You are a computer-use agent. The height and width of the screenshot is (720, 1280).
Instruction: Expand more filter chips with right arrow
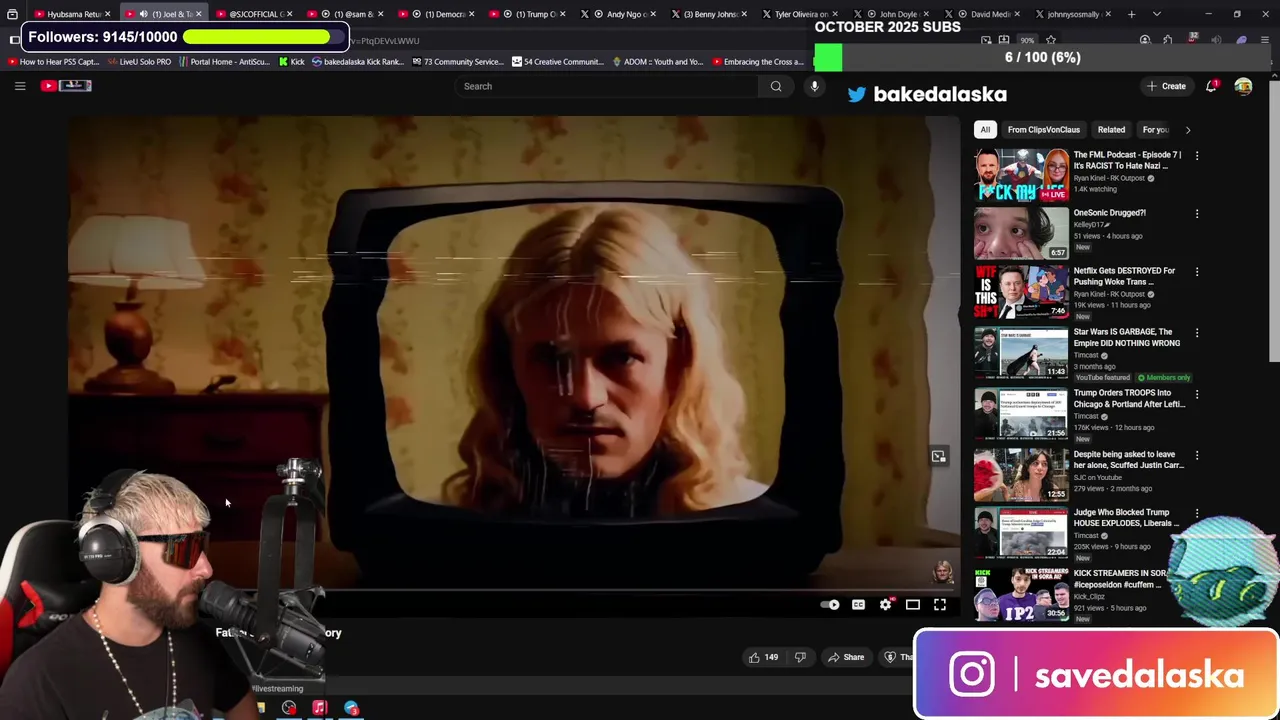[x=1188, y=129]
